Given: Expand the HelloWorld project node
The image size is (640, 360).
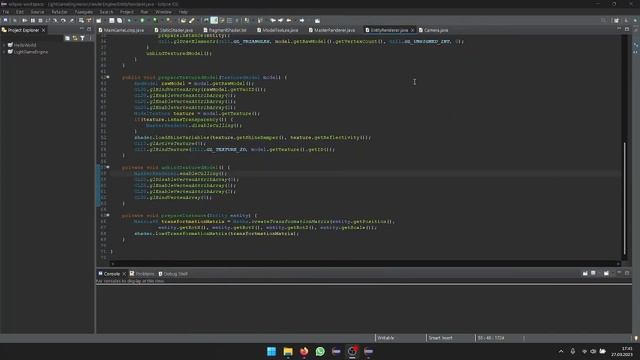Looking at the screenshot, I should pyautogui.click(x=4, y=45).
